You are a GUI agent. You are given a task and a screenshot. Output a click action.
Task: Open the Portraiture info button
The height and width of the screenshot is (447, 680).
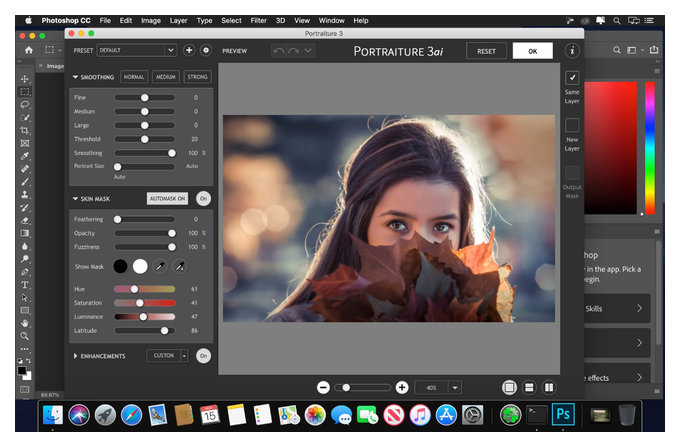(572, 51)
